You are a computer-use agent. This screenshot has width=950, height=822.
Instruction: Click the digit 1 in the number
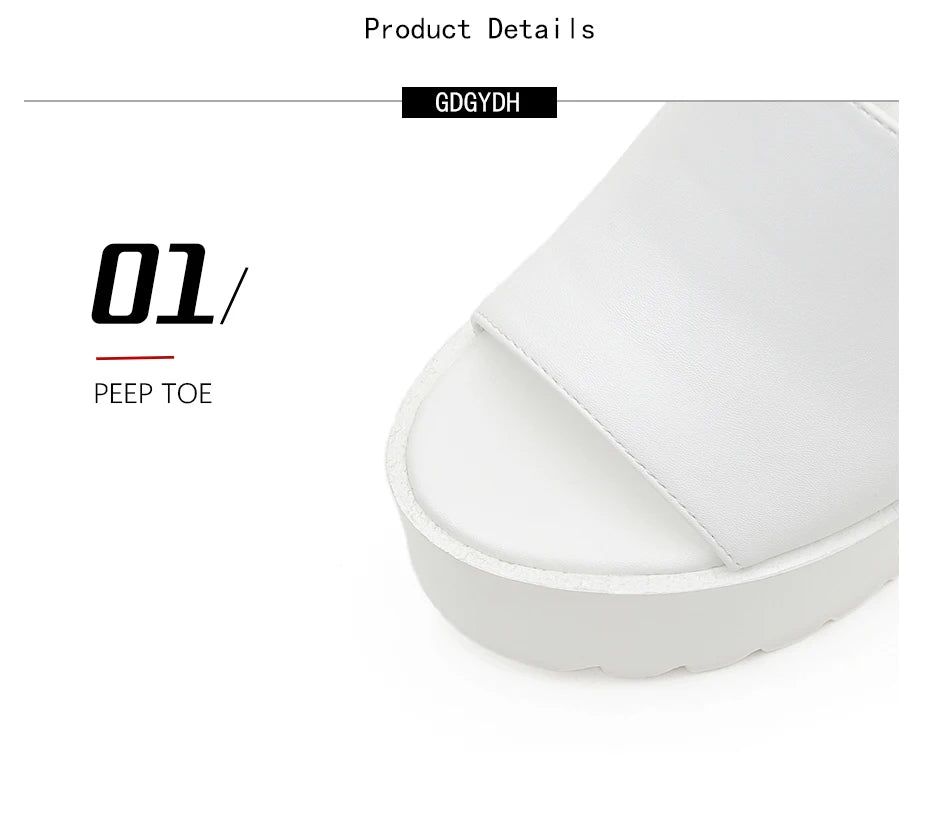tap(187, 283)
